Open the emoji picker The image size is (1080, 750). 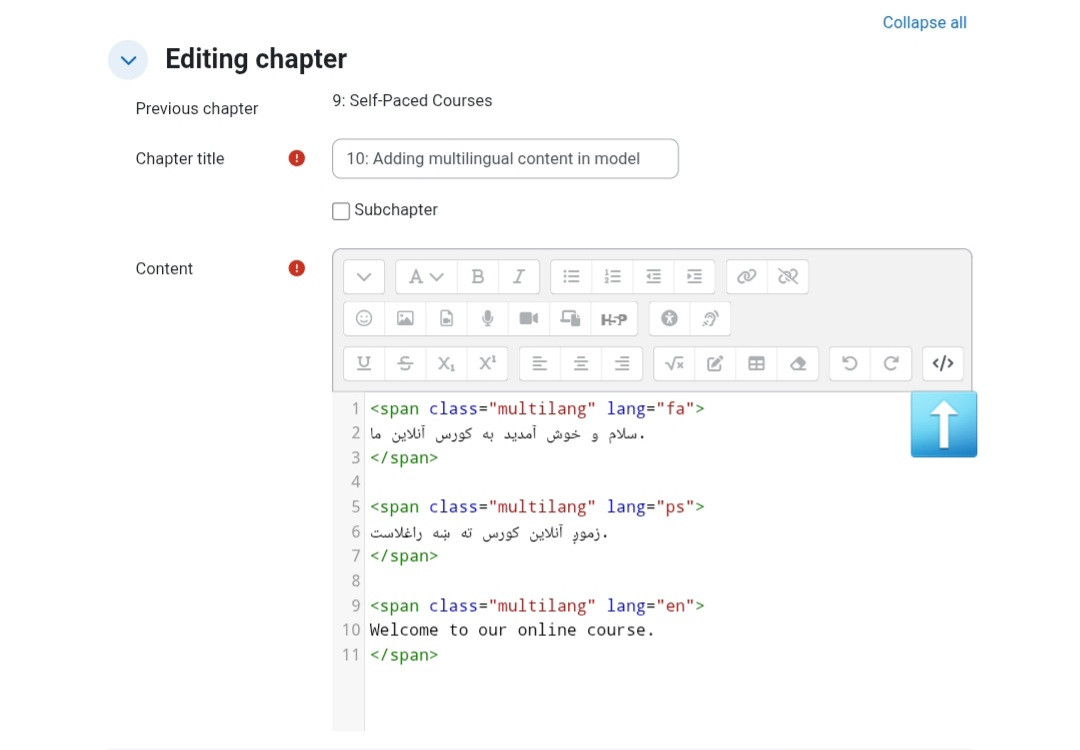(364, 318)
